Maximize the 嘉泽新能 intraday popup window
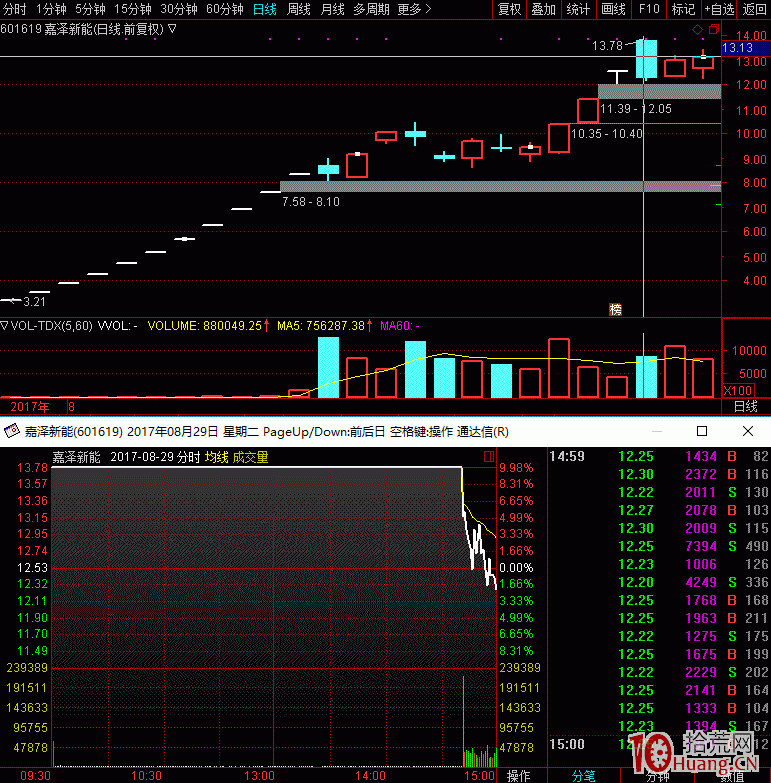 702,431
